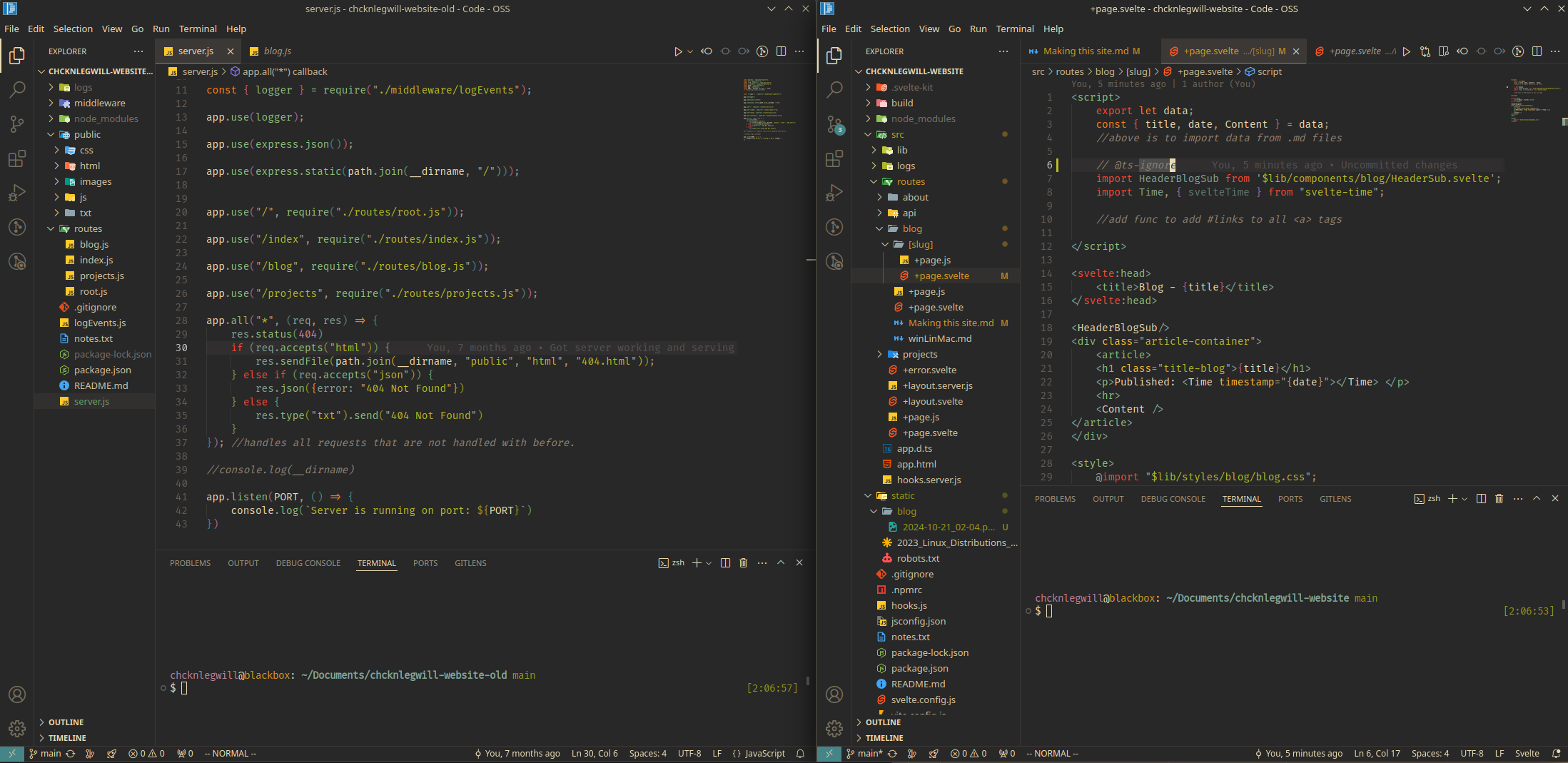The height and width of the screenshot is (763, 1568).
Task: Close the server.js editor tab
Action: (231, 51)
